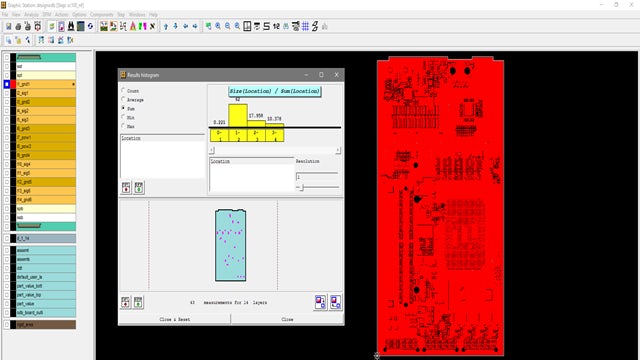Image resolution: width=640 pixels, height=360 pixels.
Task: Click the zoom in magnifier icon
Action: coord(218,27)
